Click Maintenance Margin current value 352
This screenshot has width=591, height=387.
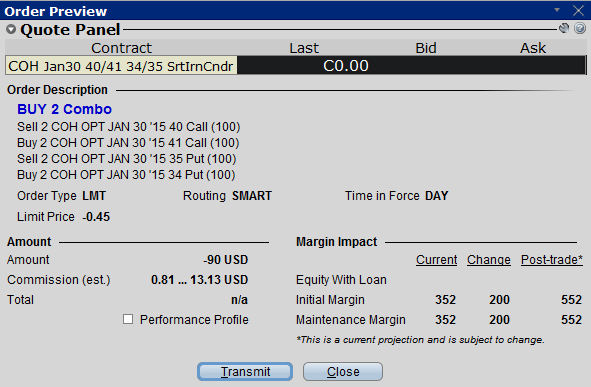446,320
